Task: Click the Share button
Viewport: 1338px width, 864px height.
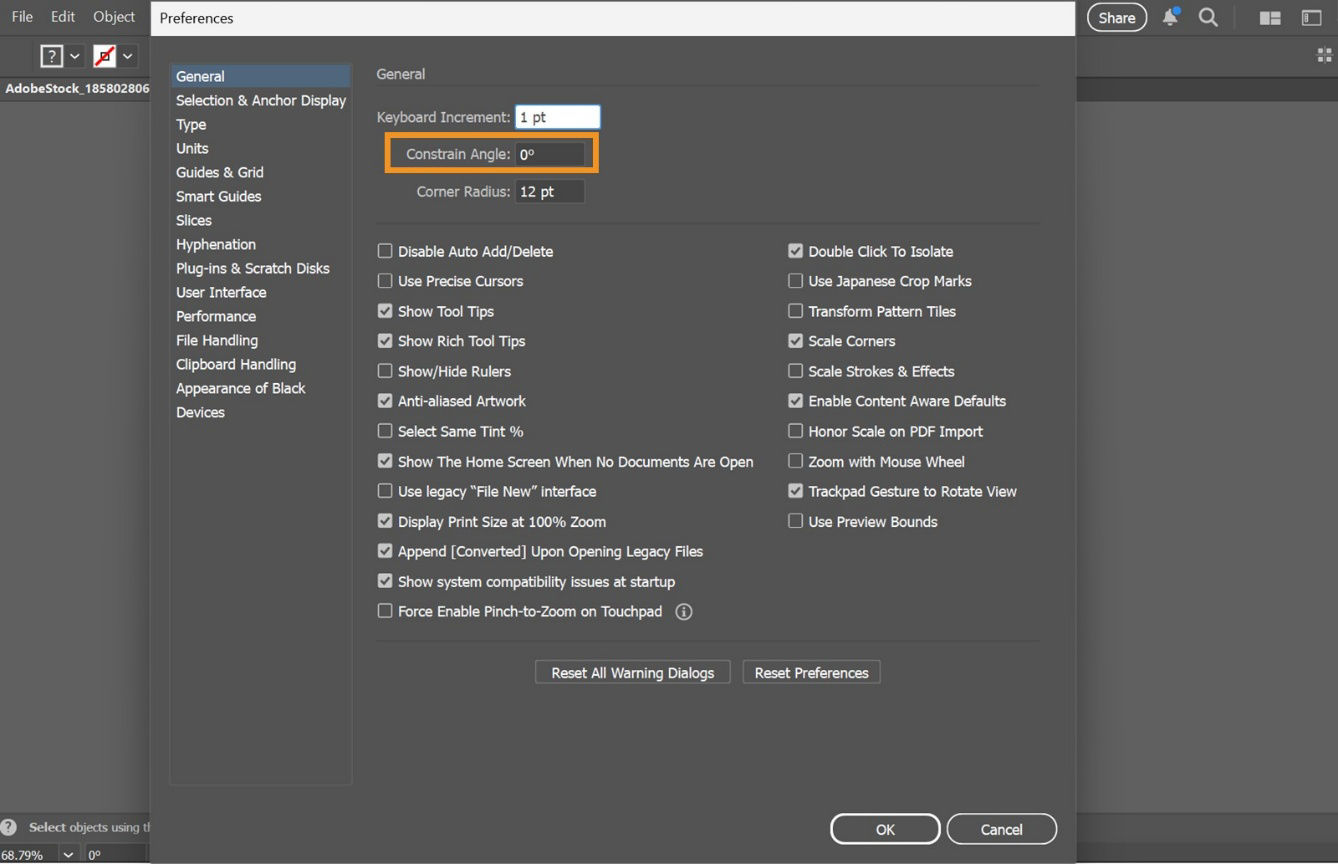Action: 1116,17
